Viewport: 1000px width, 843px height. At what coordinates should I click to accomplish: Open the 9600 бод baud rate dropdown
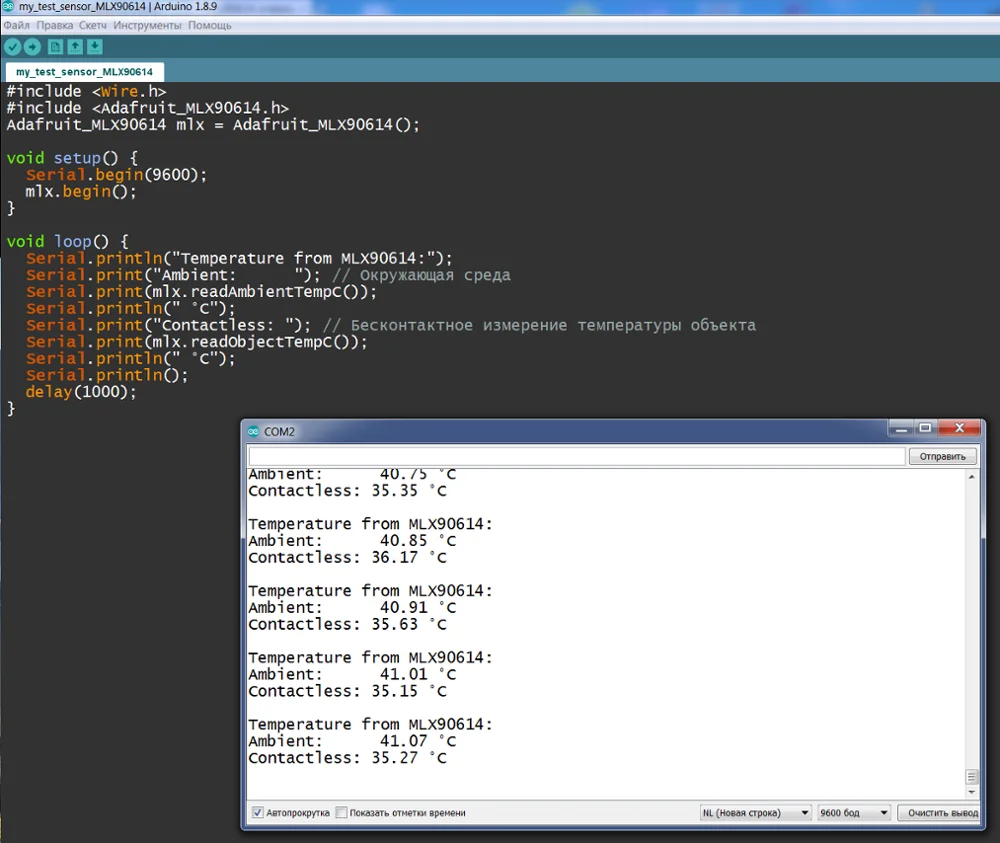[854, 813]
